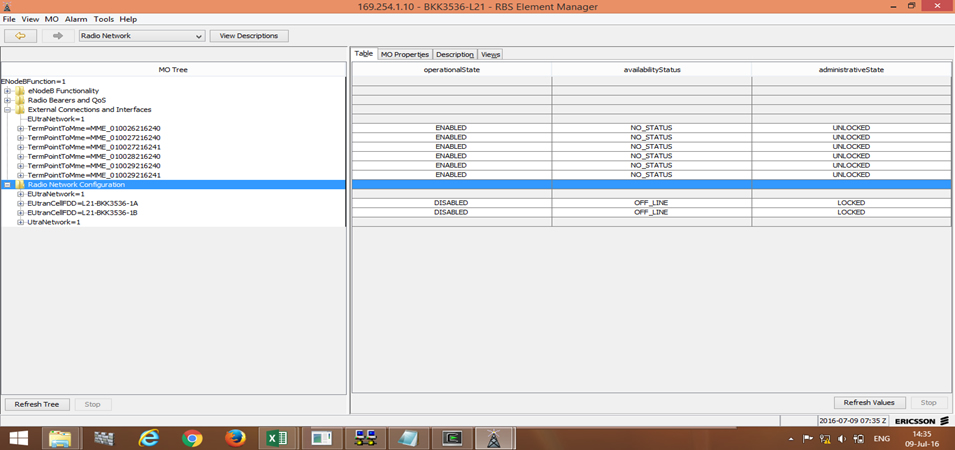Select TermPointToMme=MME_01027216240 tree item
955x450 pixels.
tap(94, 138)
